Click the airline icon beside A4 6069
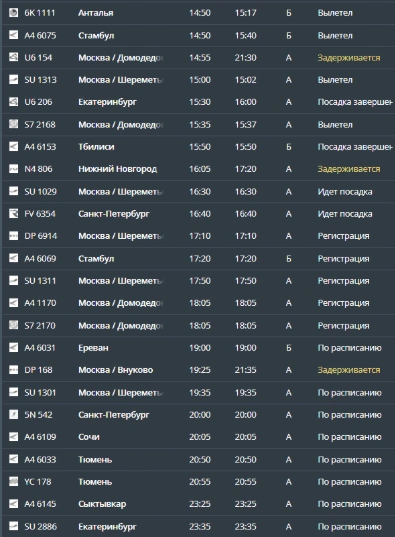 click(x=13, y=258)
